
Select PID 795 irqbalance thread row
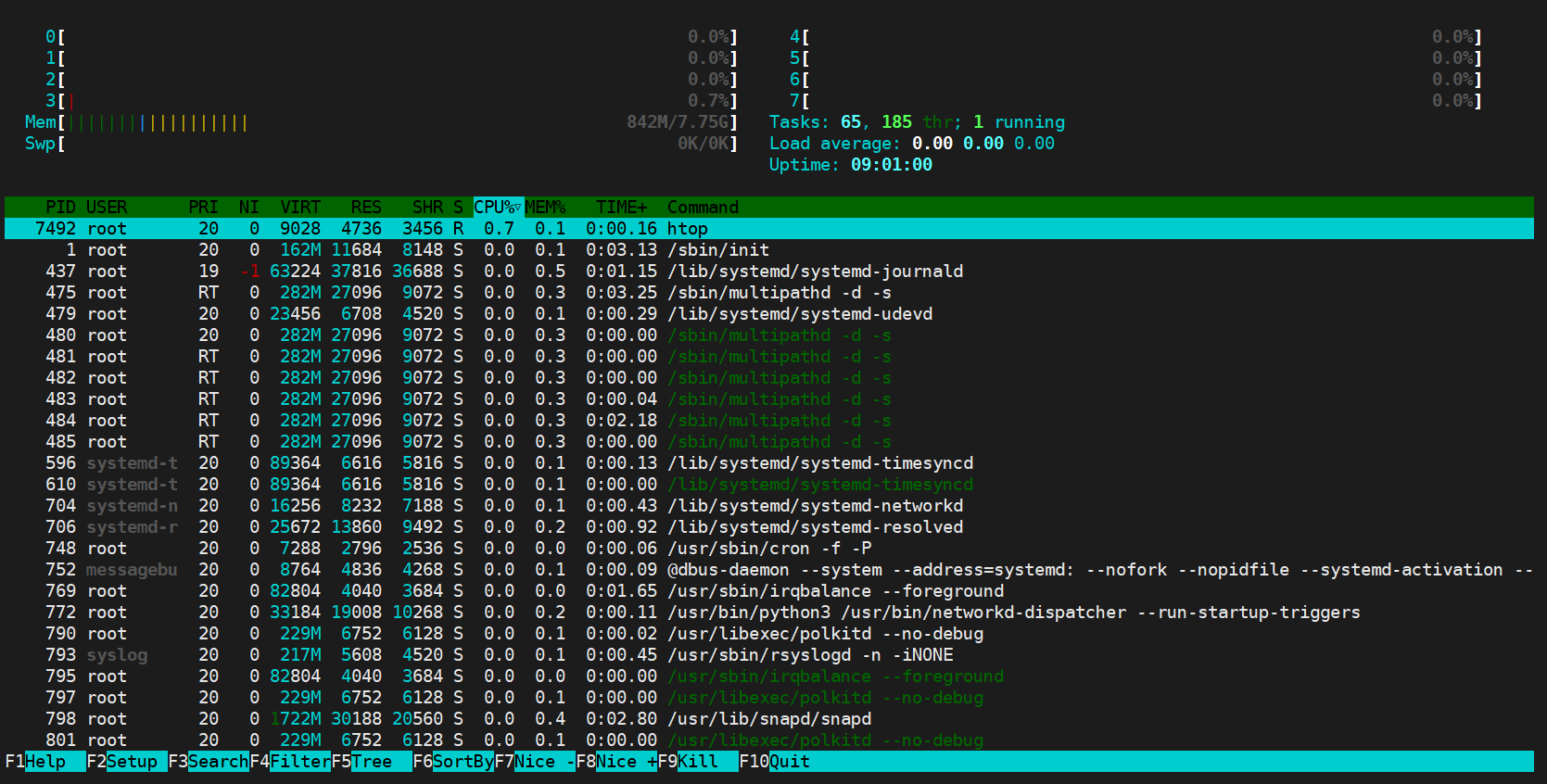[769, 677]
